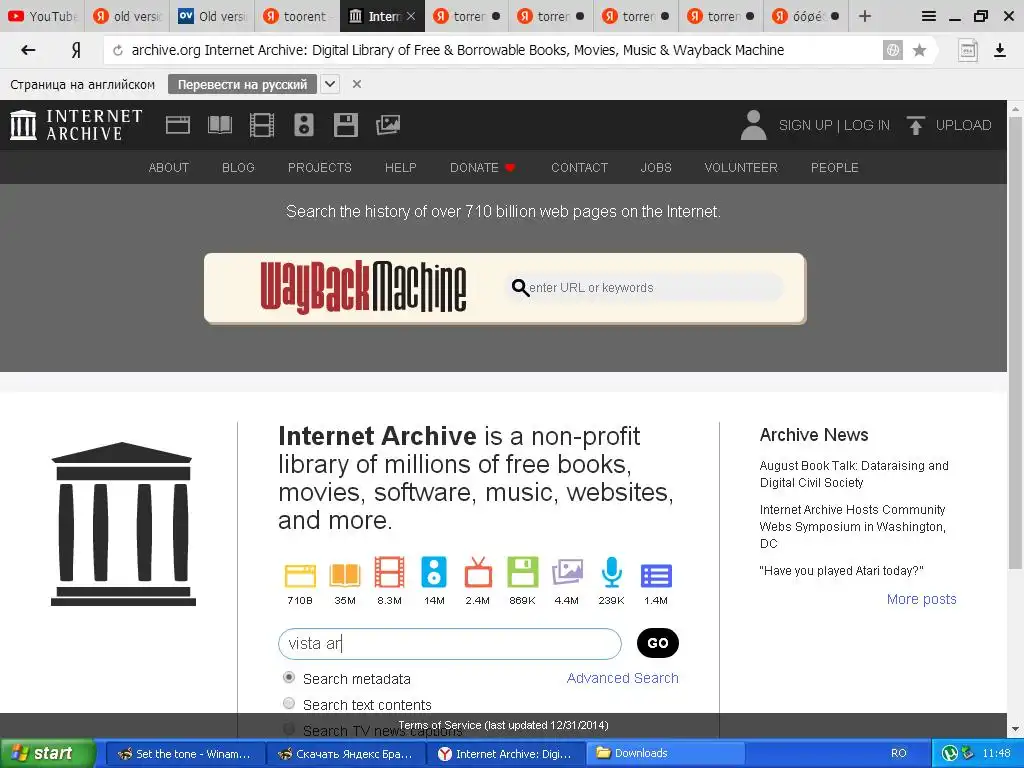
Task: Open the Downloads taskbar item
Action: tap(665, 754)
